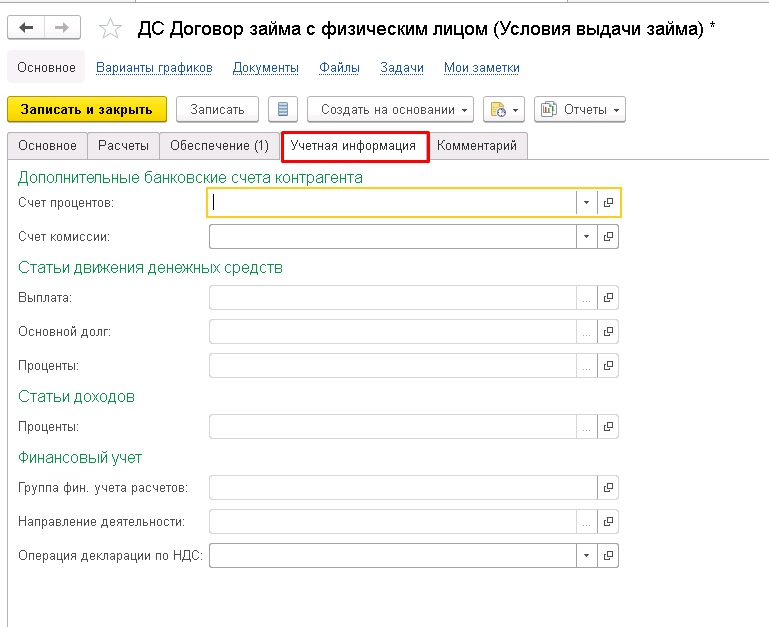
Task: Switch to the Расчеты tab
Action: click(123, 146)
